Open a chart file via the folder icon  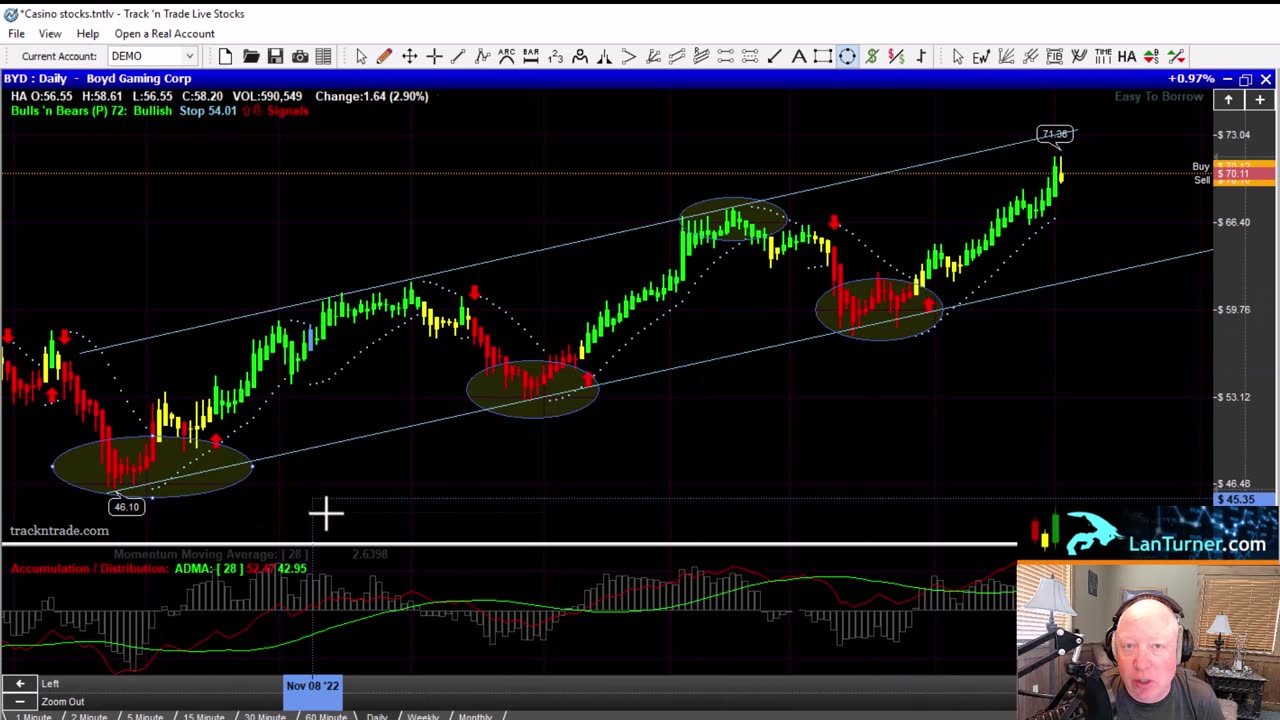click(250, 57)
